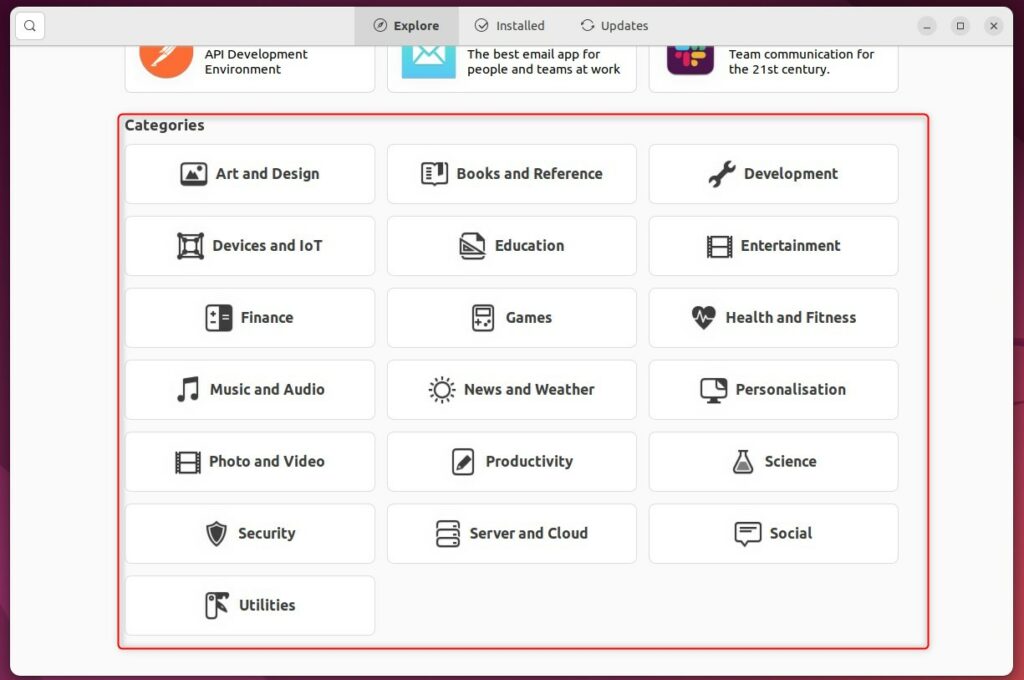Open the Books and Reference book icon
The width and height of the screenshot is (1024, 680).
pos(434,174)
